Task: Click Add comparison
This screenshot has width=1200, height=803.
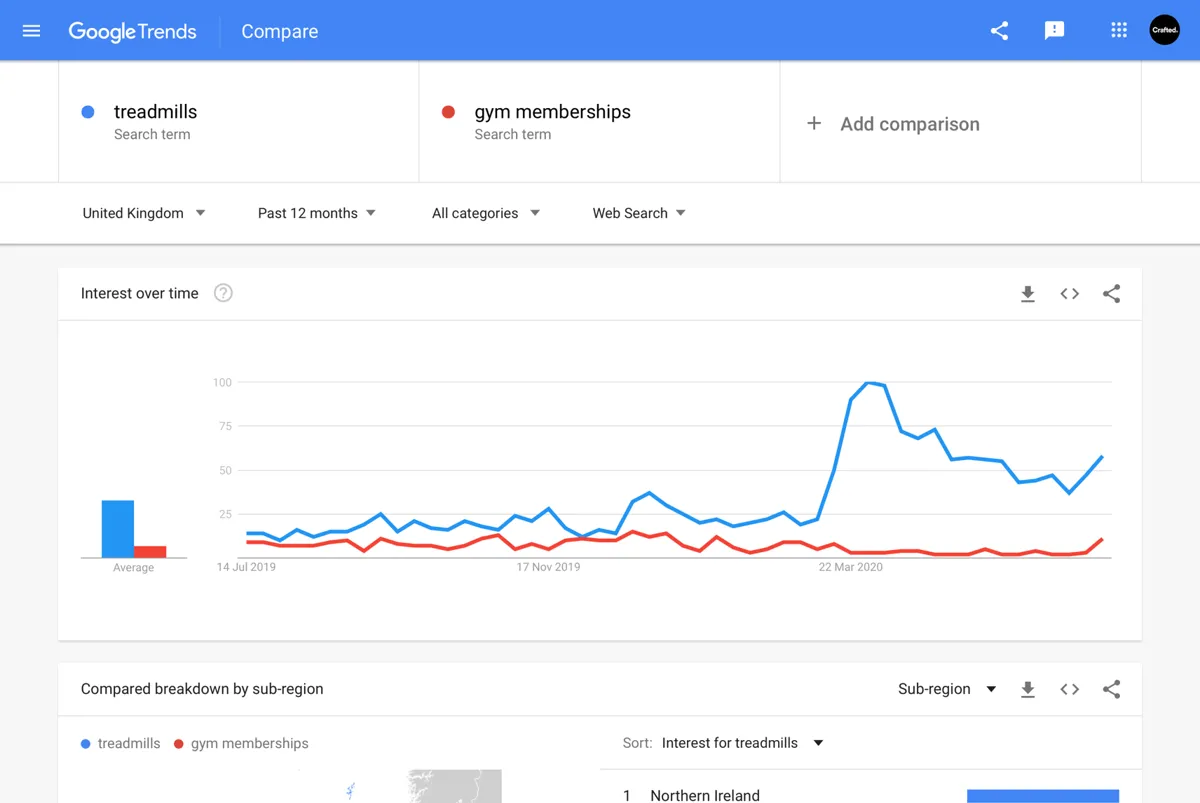Action: (893, 124)
